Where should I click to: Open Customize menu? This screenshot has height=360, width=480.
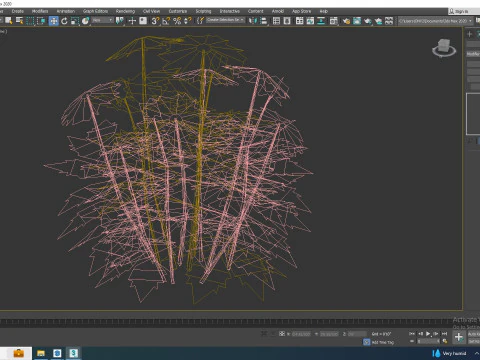click(178, 11)
